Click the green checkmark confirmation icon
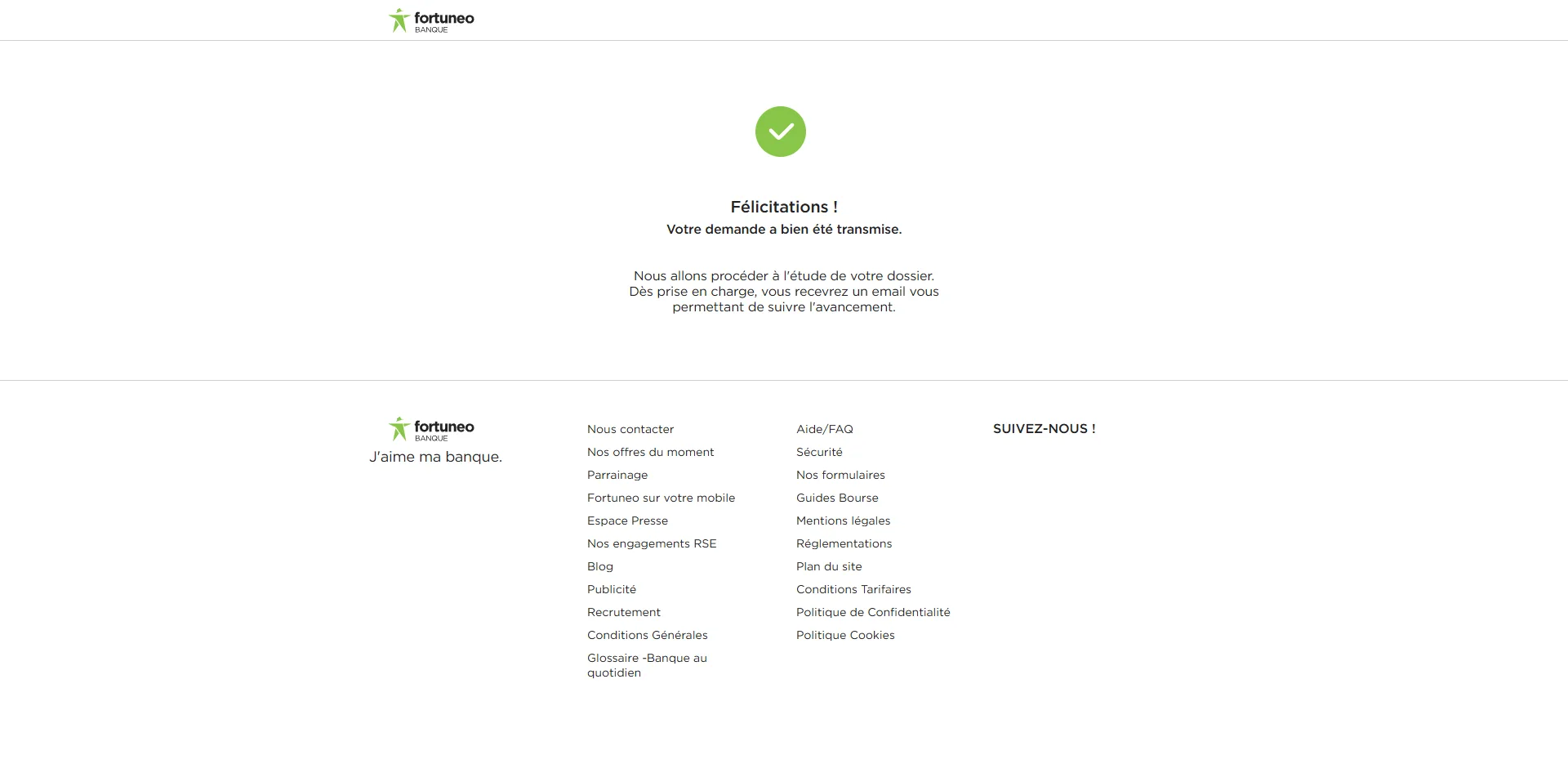The width and height of the screenshot is (1568, 782). [x=781, y=132]
